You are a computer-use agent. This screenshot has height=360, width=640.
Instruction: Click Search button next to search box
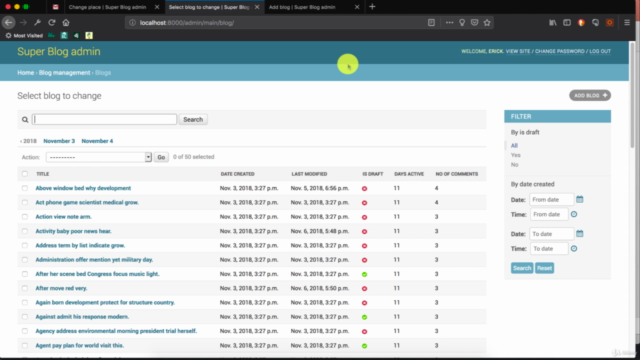(193, 120)
